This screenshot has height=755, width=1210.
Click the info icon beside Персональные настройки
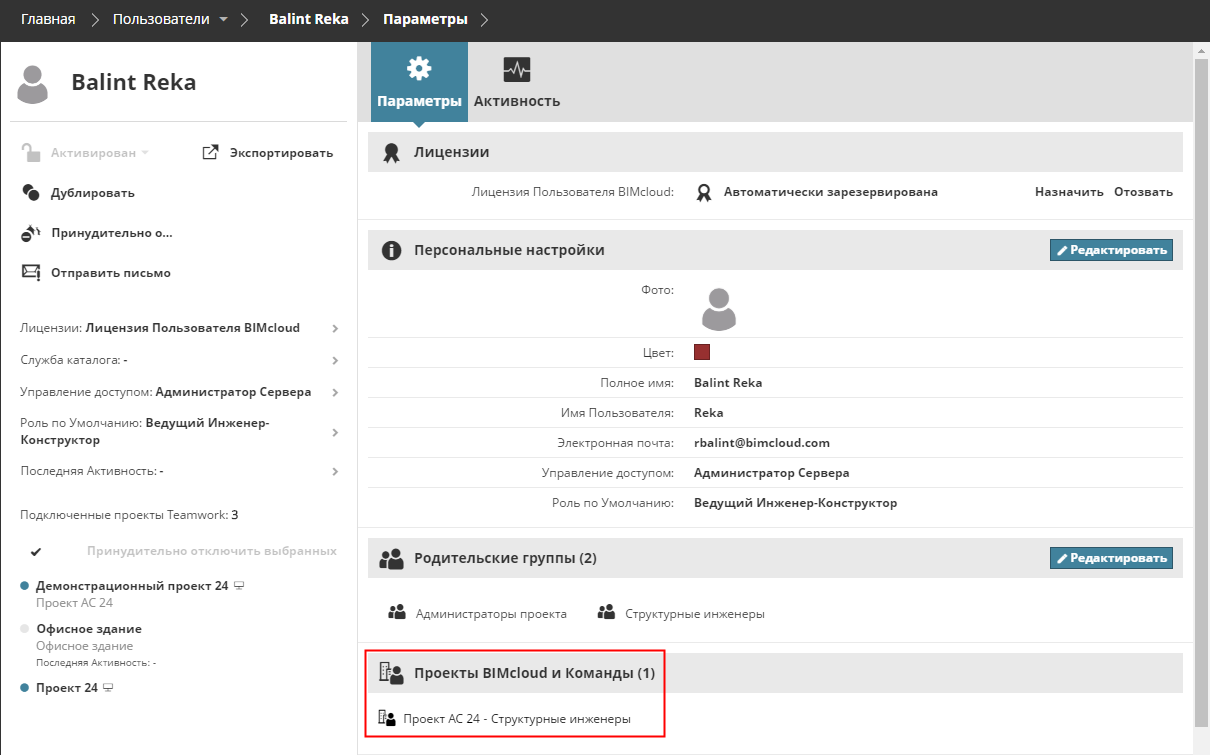click(x=392, y=250)
